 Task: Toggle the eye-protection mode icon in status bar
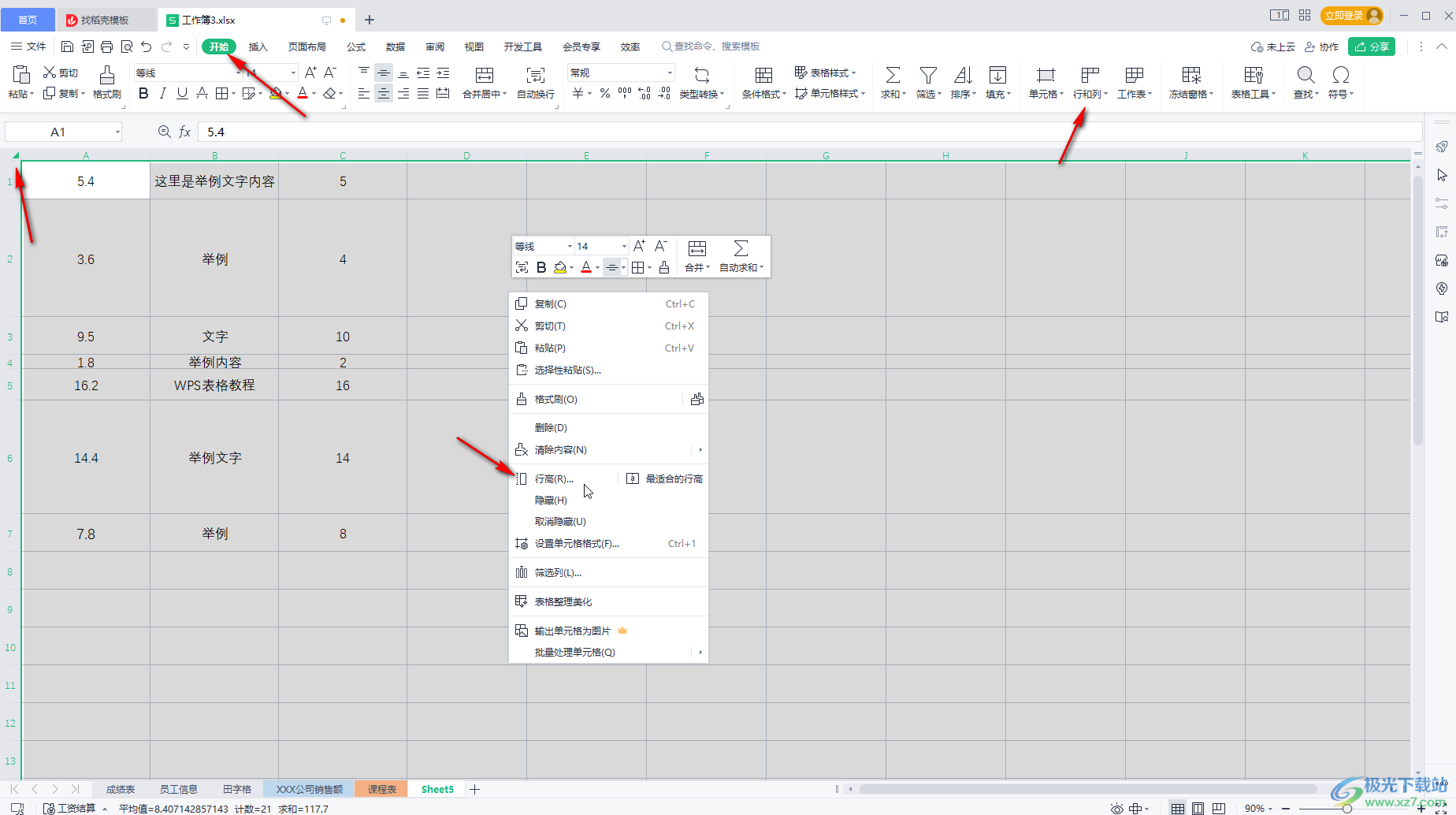1116,809
